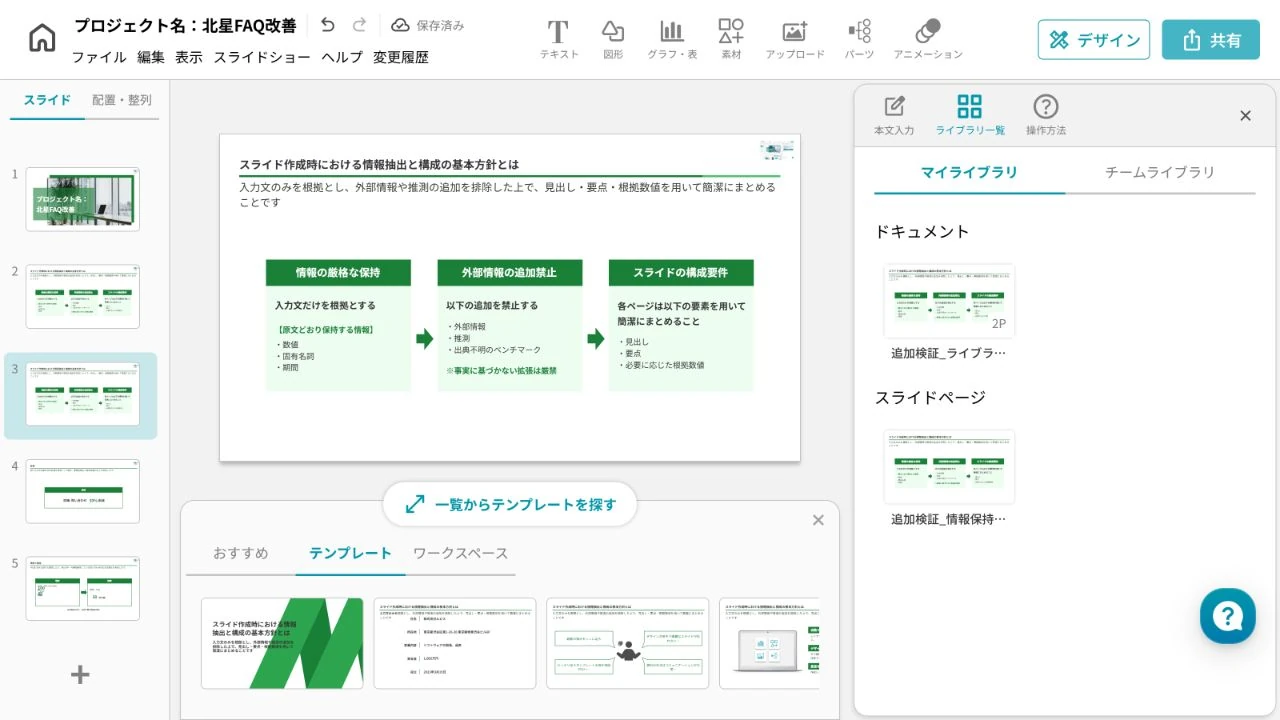The height and width of the screenshot is (720, 1280).
Task: Click the second green arrow on slide
Action: pos(596,338)
